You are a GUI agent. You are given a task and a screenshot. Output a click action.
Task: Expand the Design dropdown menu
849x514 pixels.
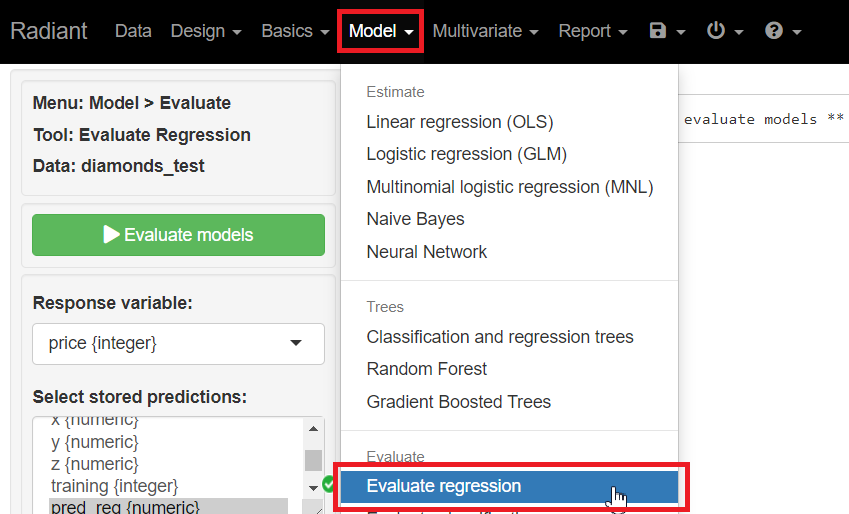click(x=206, y=31)
